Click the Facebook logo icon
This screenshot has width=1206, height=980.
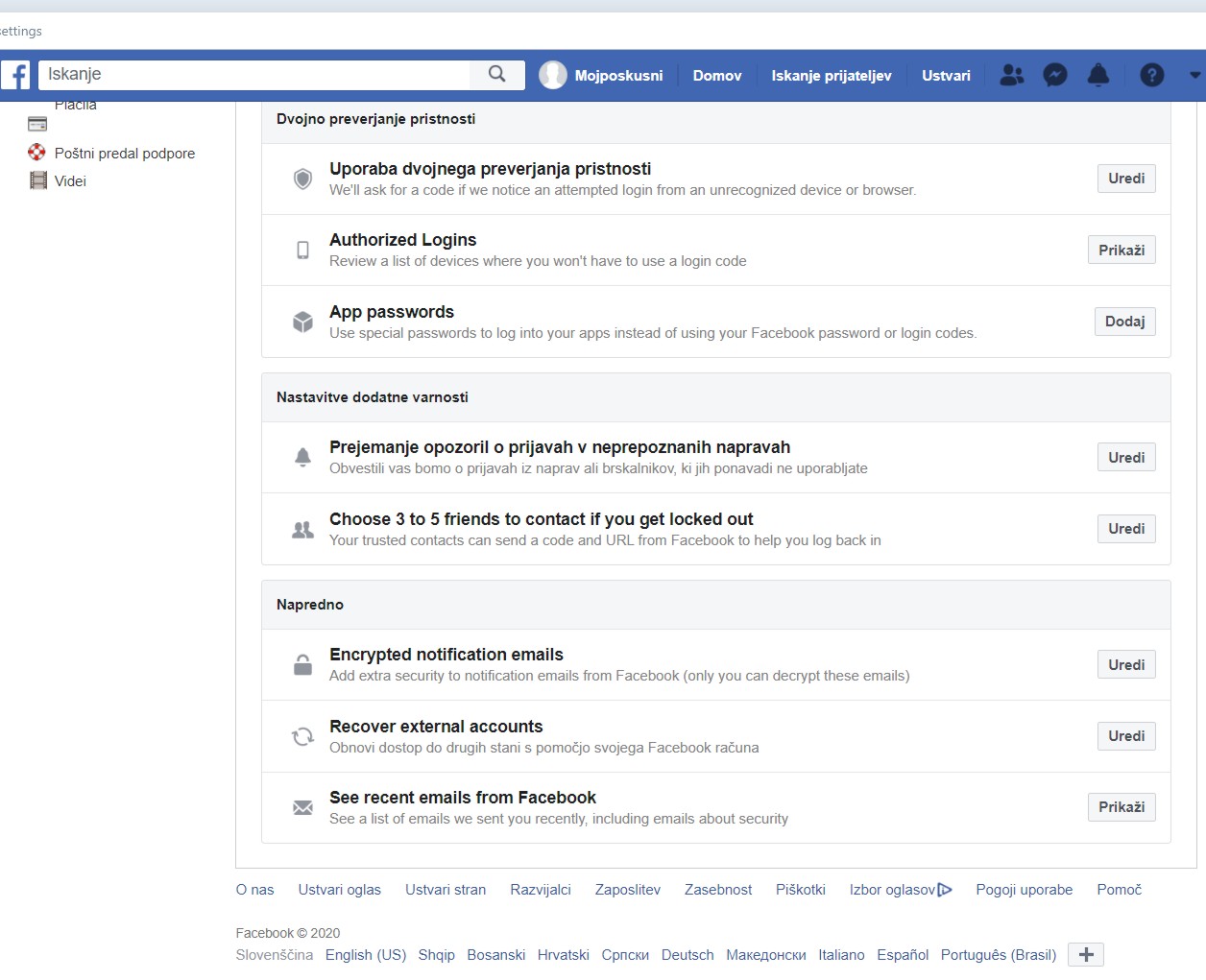pos(16,75)
